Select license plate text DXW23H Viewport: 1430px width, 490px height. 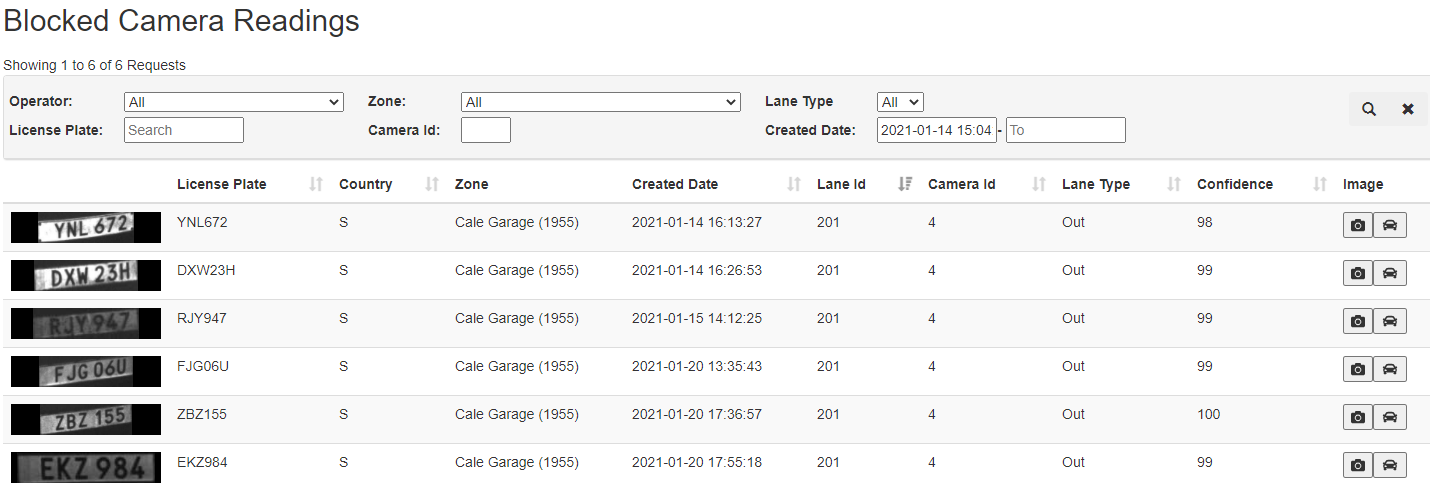tap(206, 270)
